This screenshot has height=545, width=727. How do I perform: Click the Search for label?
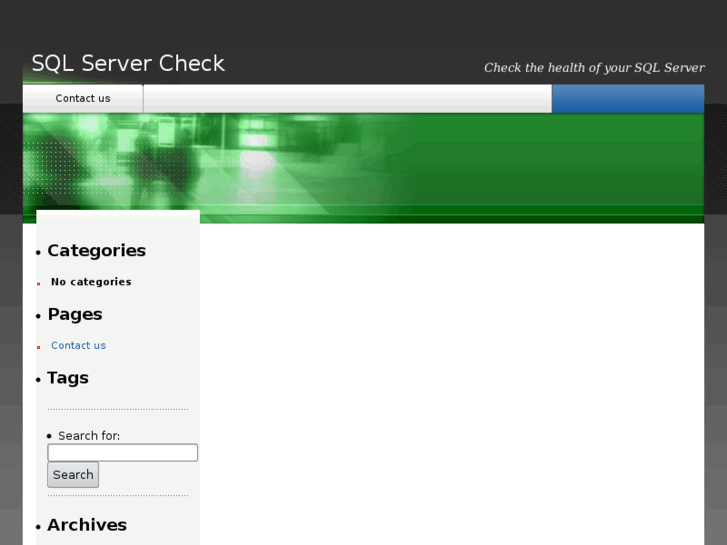click(x=89, y=436)
